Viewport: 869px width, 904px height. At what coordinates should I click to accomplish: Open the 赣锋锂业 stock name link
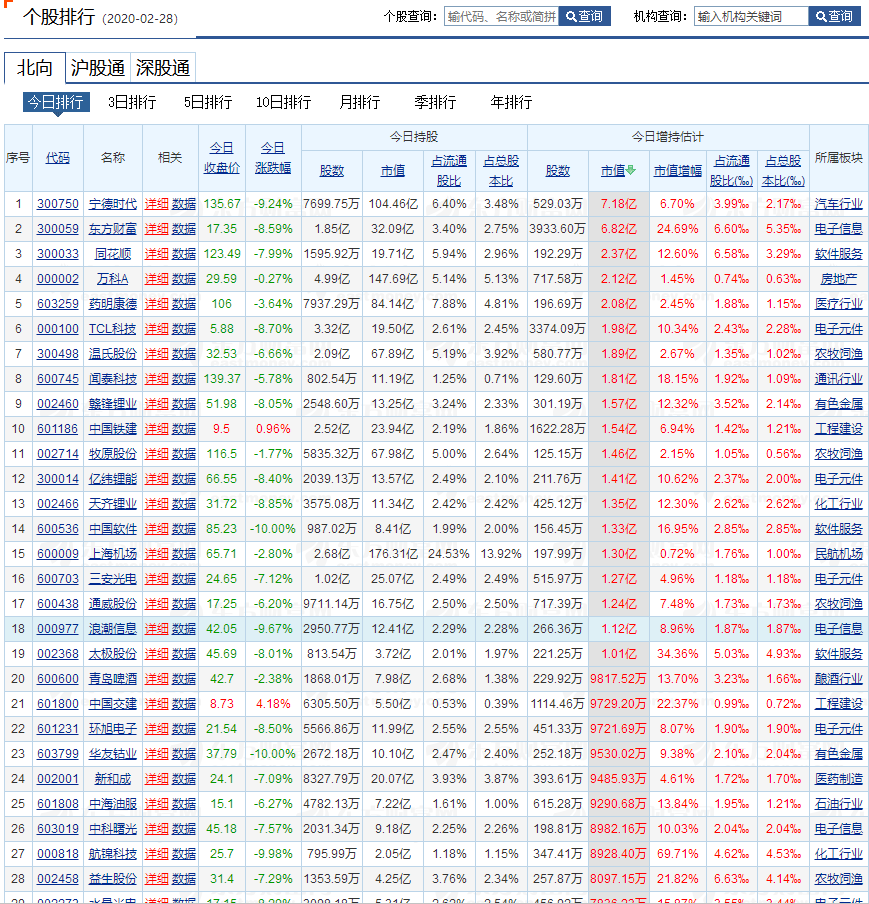point(112,404)
